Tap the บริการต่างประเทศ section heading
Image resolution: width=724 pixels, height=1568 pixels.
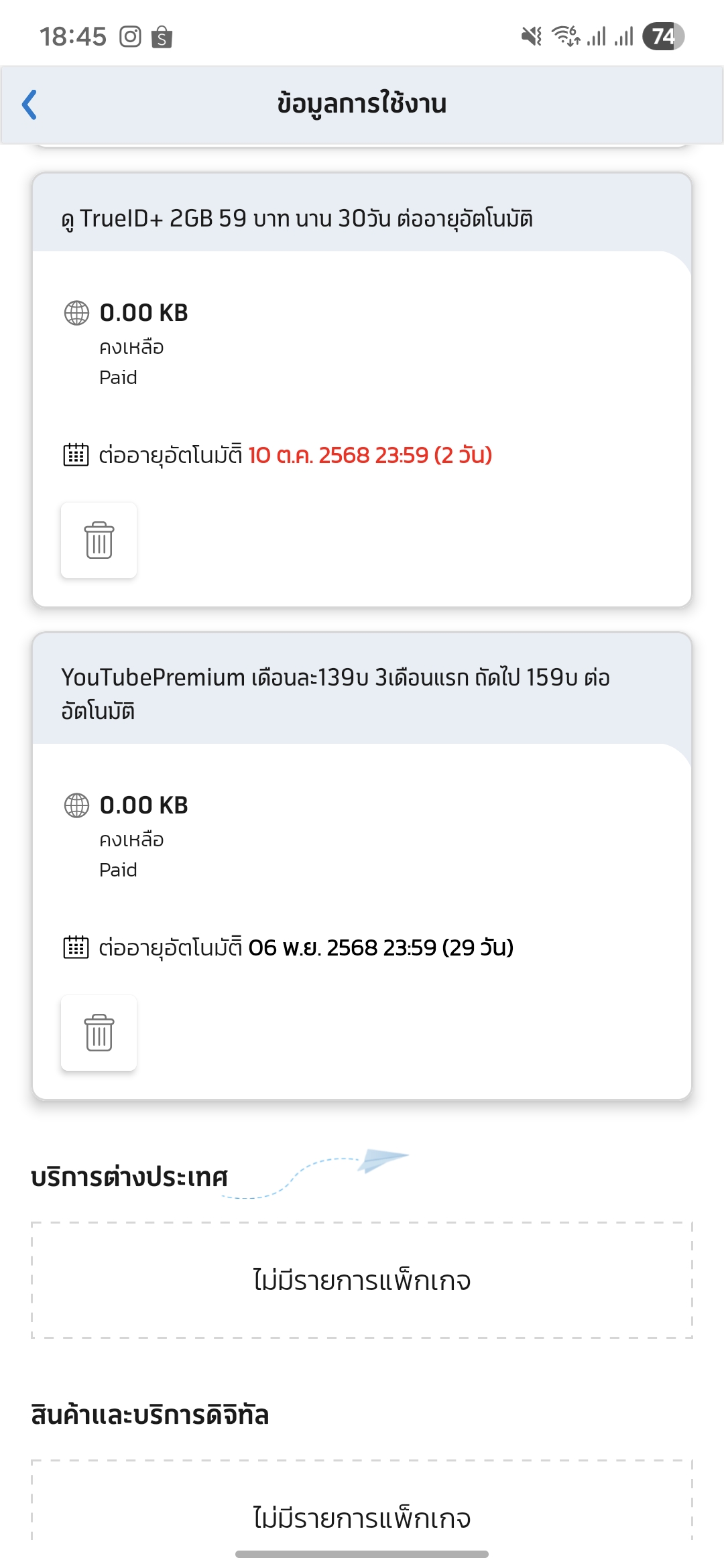(129, 1177)
